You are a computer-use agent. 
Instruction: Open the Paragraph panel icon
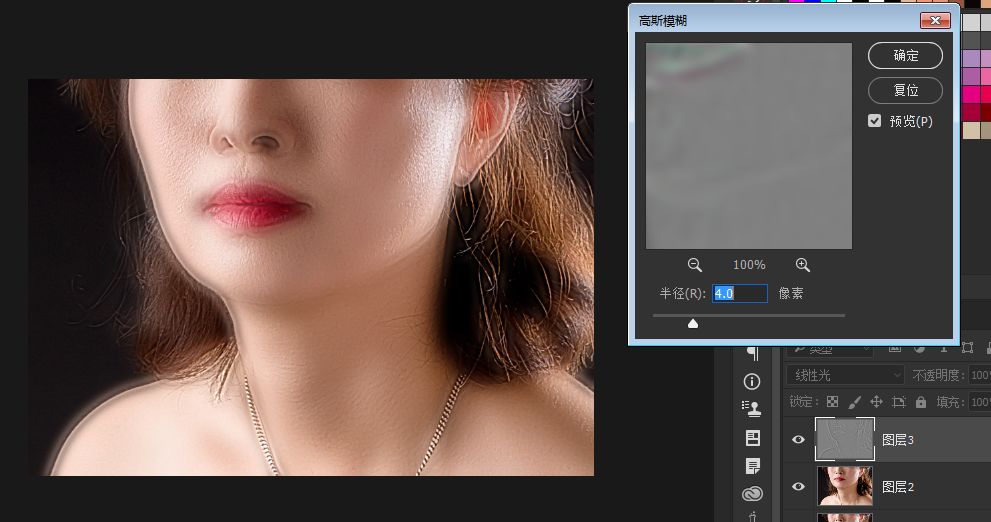click(x=751, y=353)
